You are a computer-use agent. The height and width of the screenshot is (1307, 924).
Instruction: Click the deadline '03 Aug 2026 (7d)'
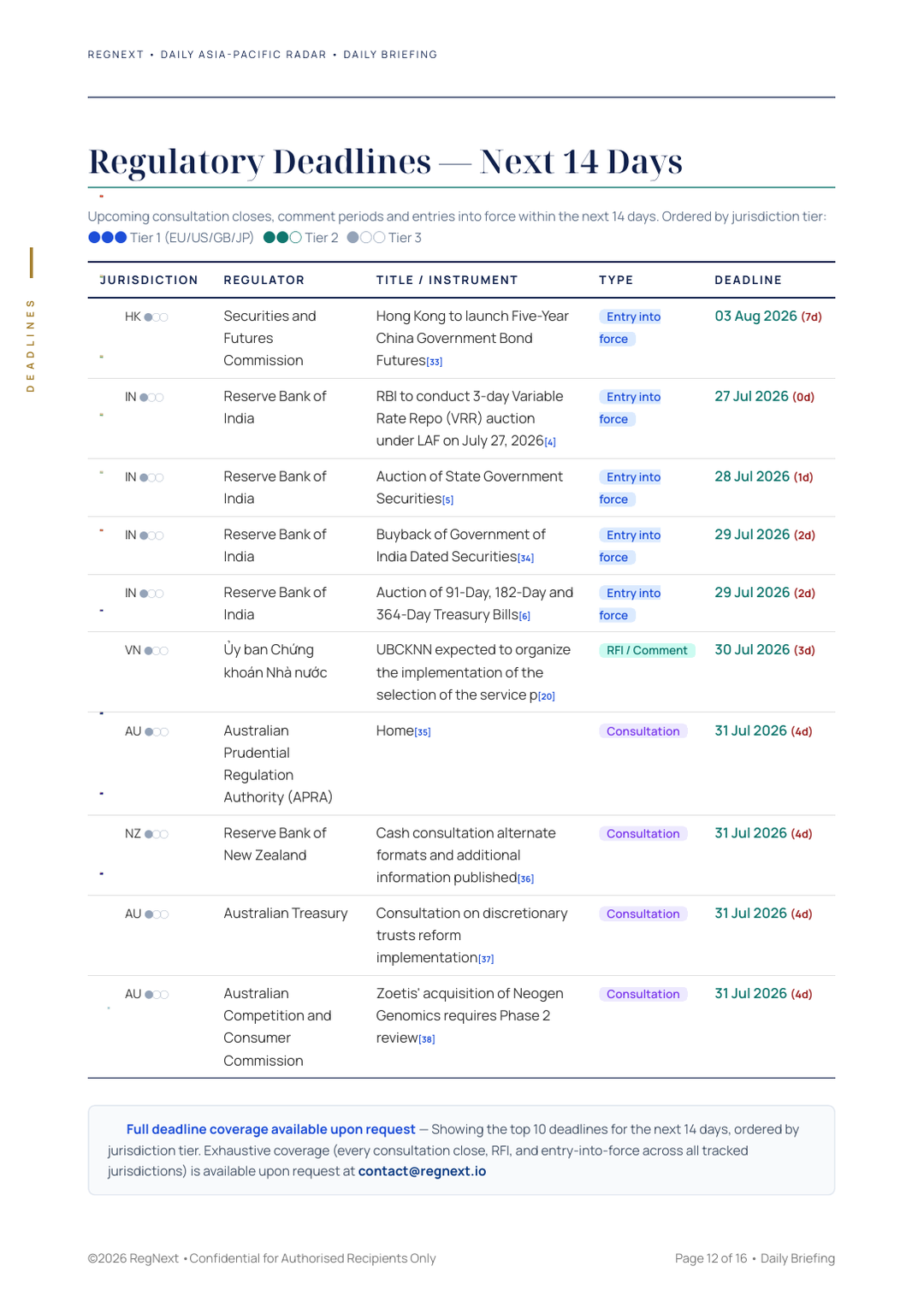point(768,316)
